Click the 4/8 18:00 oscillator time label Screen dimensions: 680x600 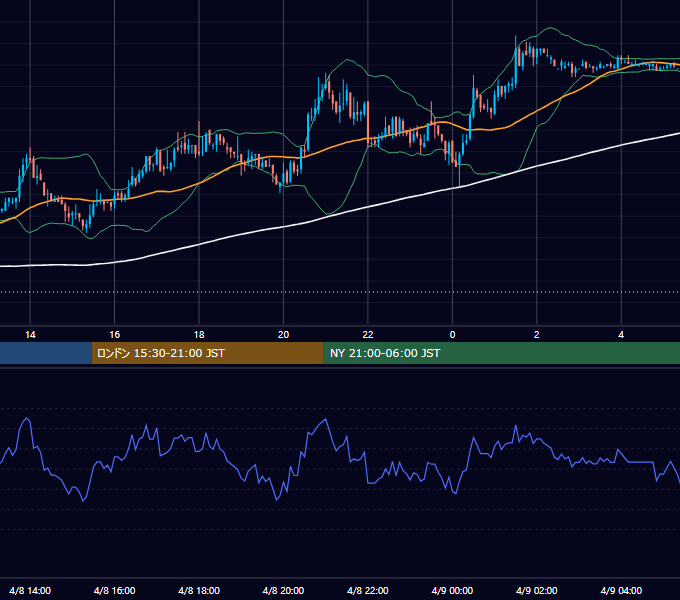(x=199, y=590)
